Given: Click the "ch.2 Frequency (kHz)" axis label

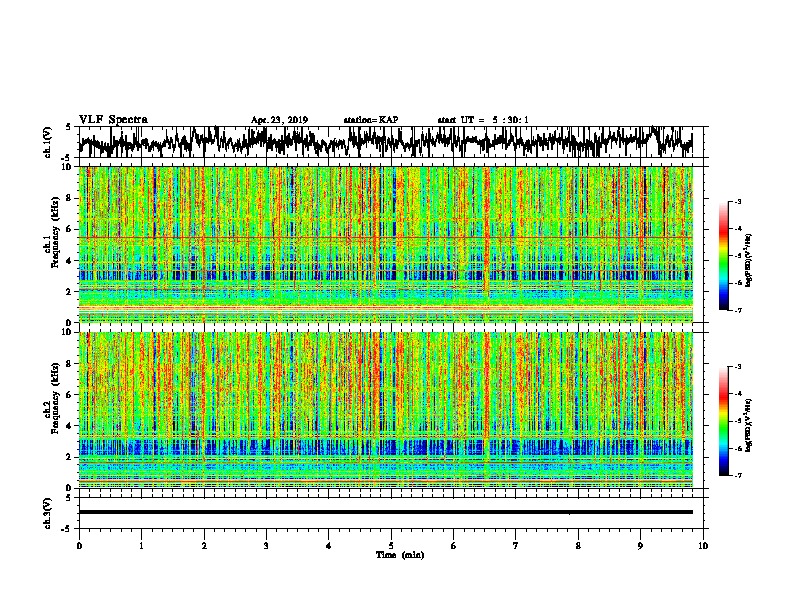Looking at the screenshot, I should pyautogui.click(x=52, y=398).
